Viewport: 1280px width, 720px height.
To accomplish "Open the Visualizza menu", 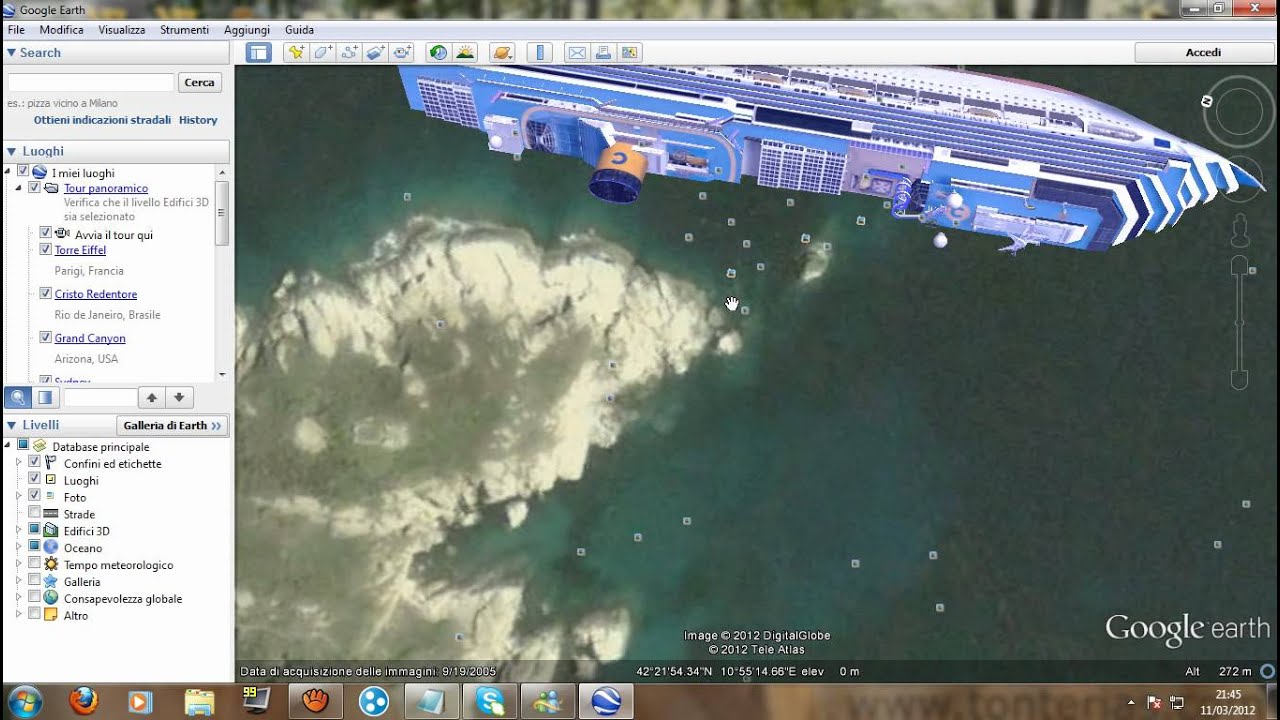I will 122,30.
